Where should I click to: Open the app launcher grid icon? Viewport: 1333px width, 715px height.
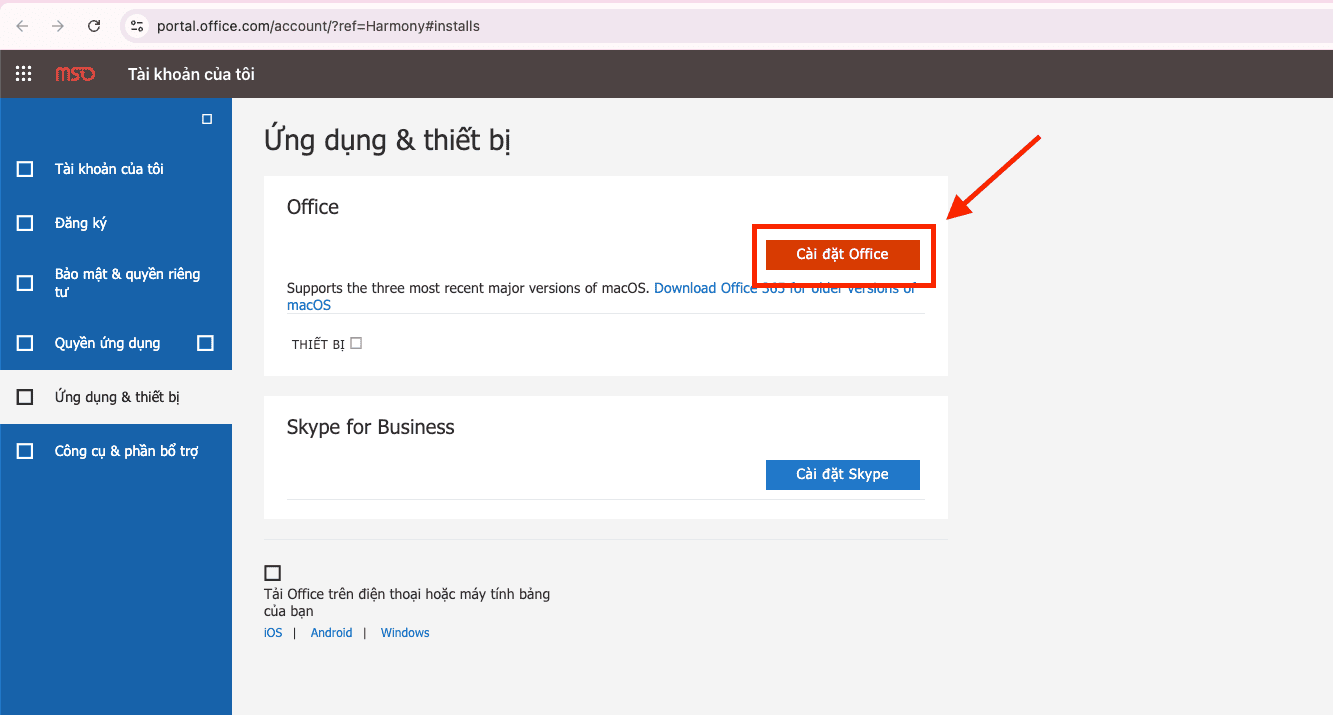click(x=24, y=74)
